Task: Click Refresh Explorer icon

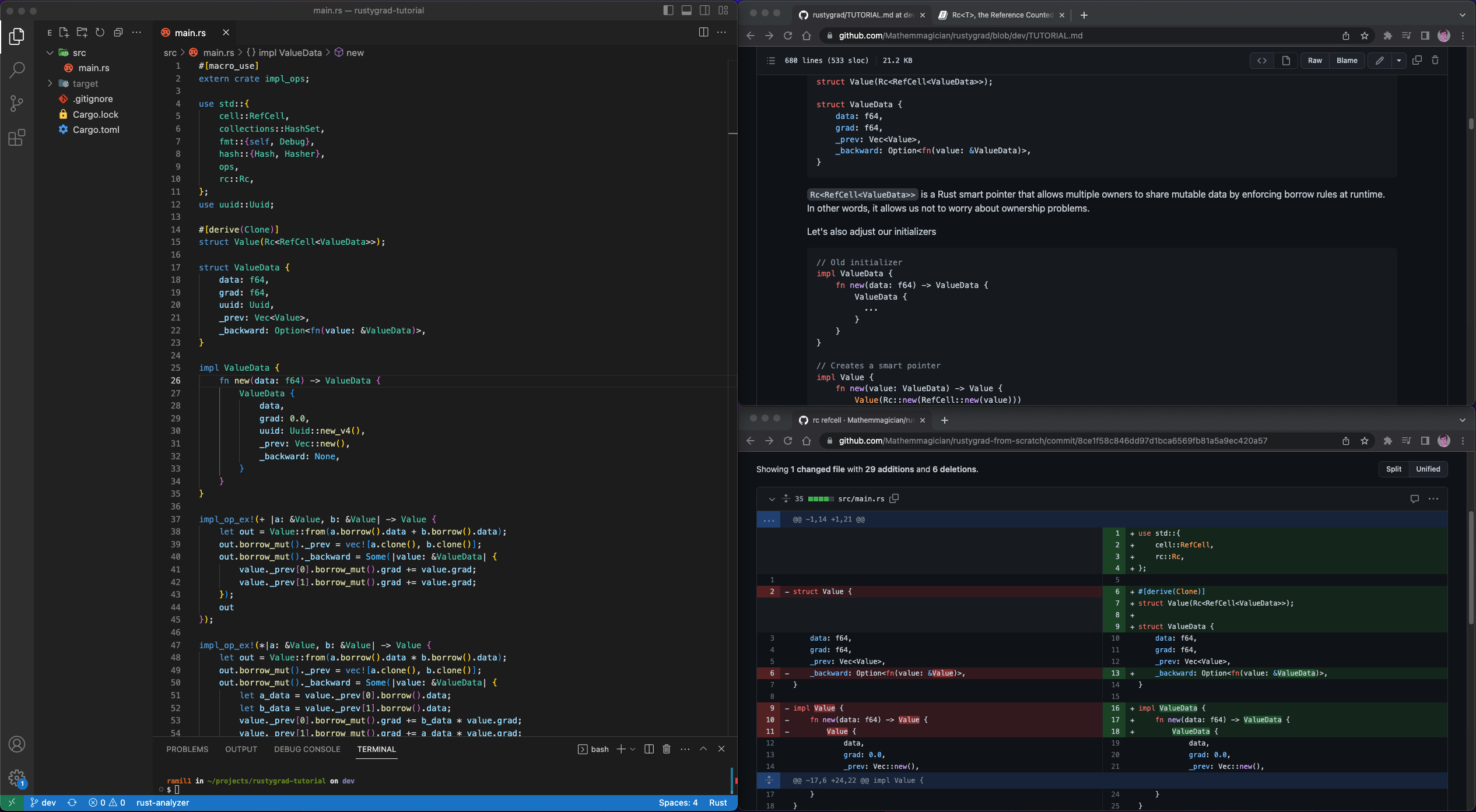Action: (x=100, y=33)
